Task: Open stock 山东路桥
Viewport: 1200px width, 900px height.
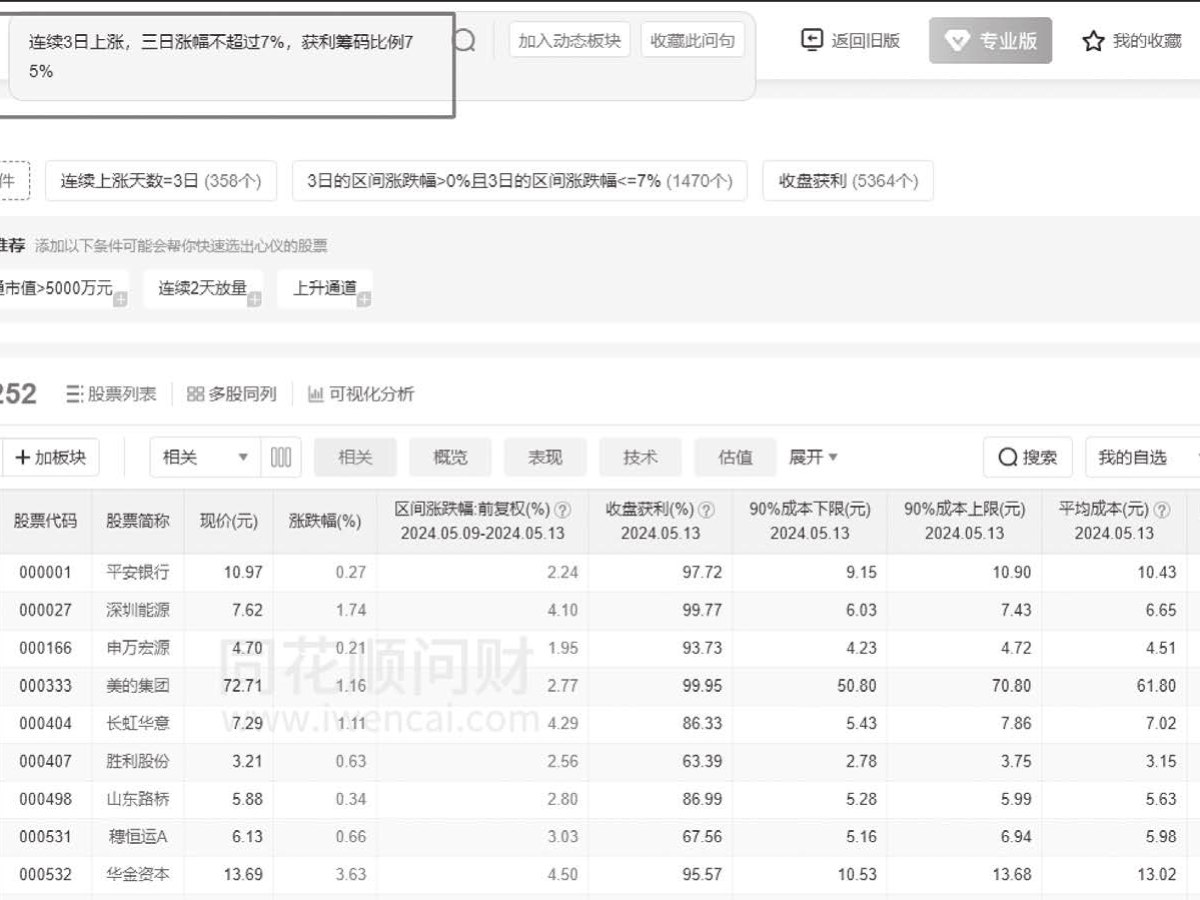Action: click(138, 799)
